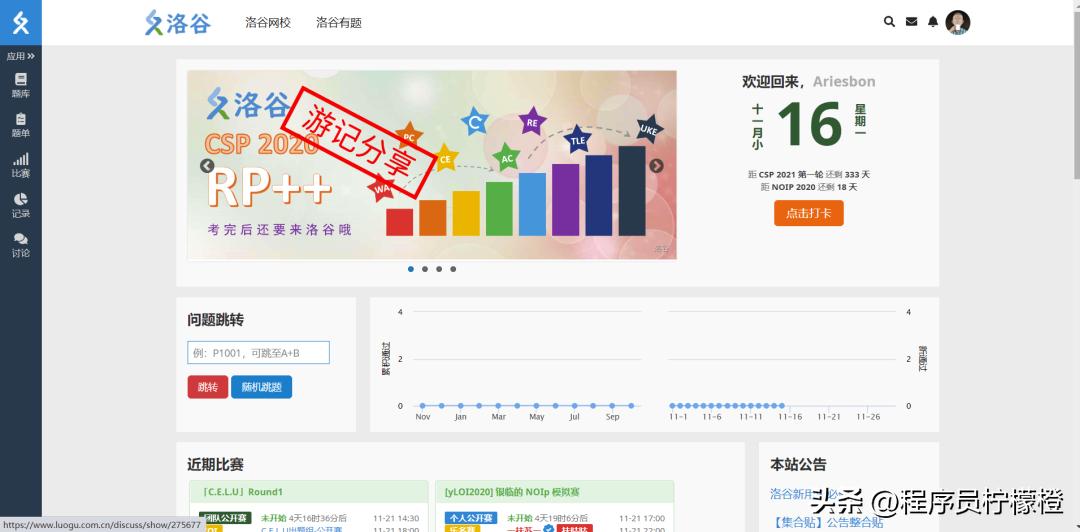Viewport: 1080px width, 532px height.
Task: Focus the 问题跳转 problem ID input field
Action: coord(258,353)
